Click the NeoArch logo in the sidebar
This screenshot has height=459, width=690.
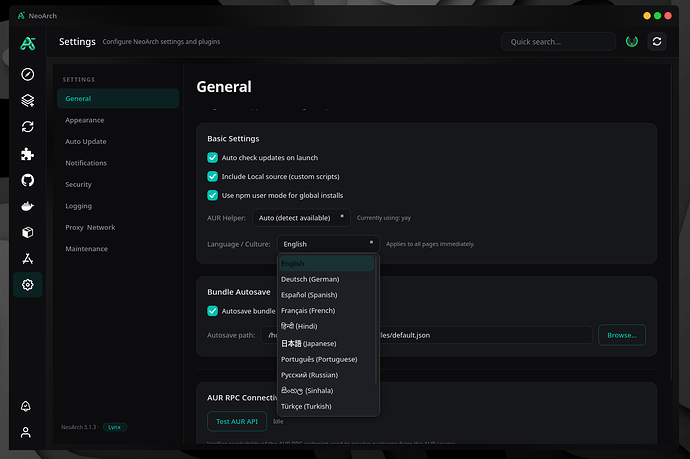click(x=28, y=43)
